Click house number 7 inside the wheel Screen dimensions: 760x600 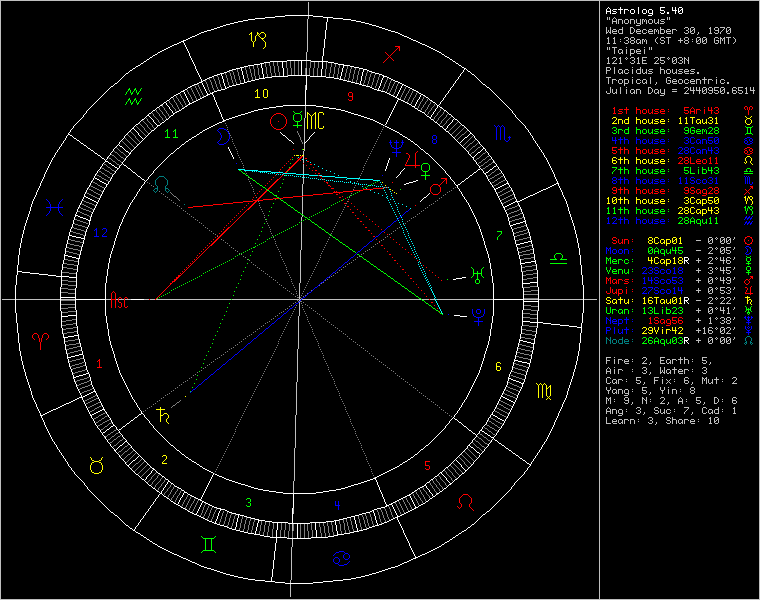499,236
